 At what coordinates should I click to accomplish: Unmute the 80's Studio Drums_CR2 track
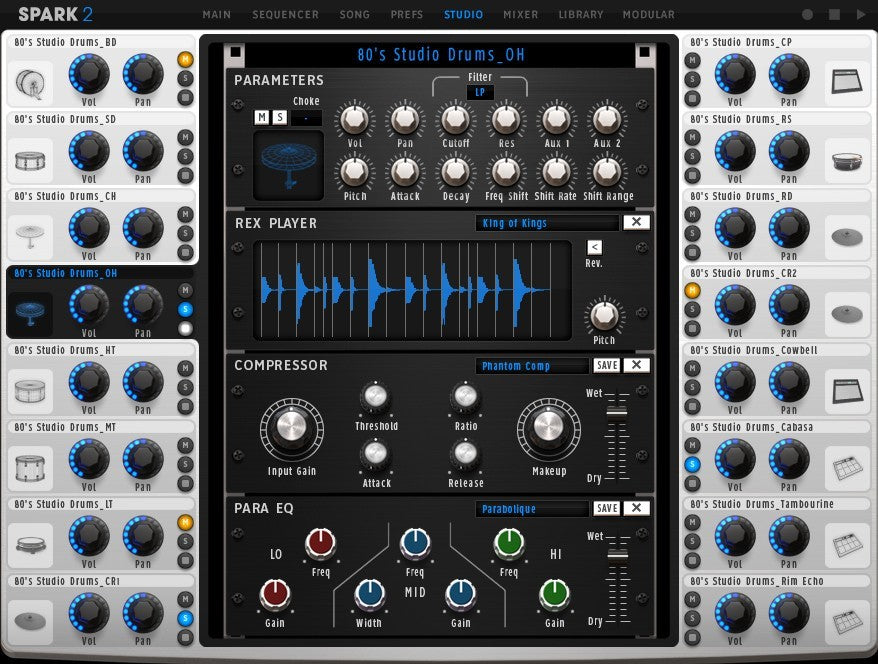pos(693,290)
